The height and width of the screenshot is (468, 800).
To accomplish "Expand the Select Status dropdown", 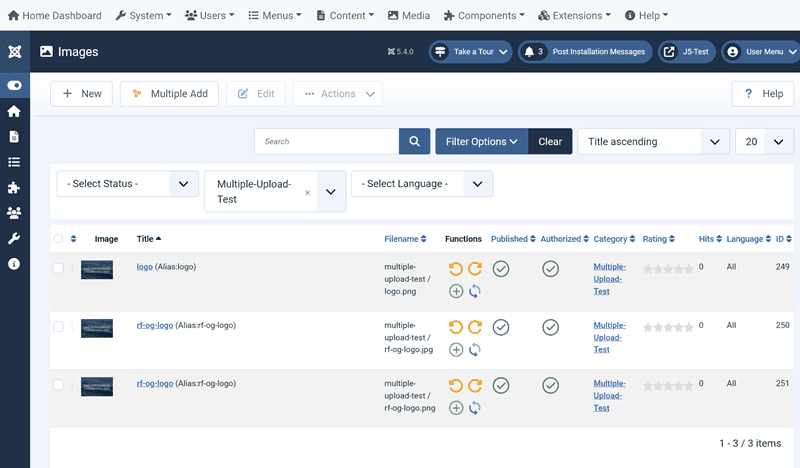I will coord(127,184).
